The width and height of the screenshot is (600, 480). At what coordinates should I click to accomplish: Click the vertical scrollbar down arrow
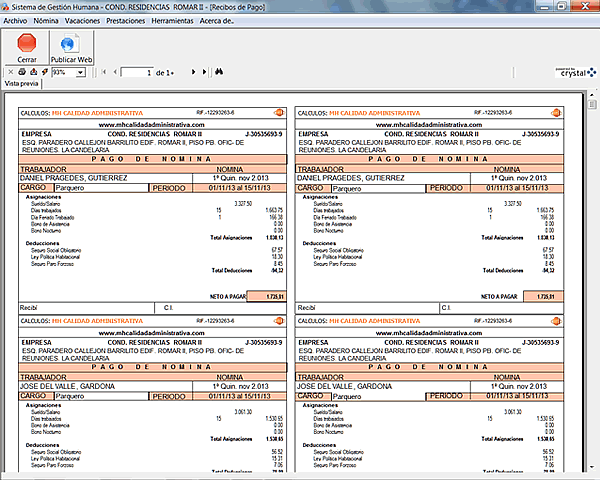click(x=593, y=474)
